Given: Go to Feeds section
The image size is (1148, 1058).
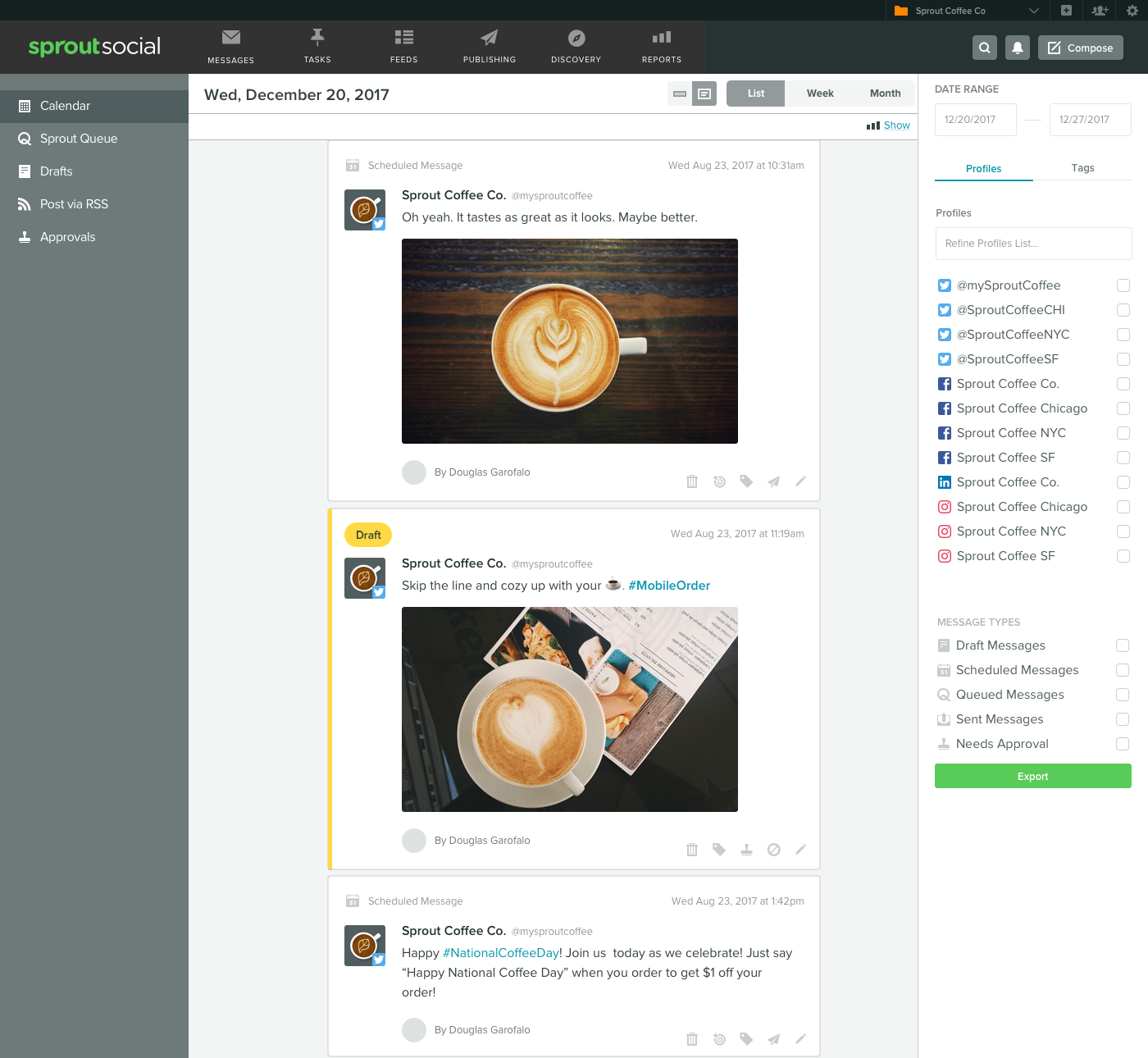Looking at the screenshot, I should 403,47.
